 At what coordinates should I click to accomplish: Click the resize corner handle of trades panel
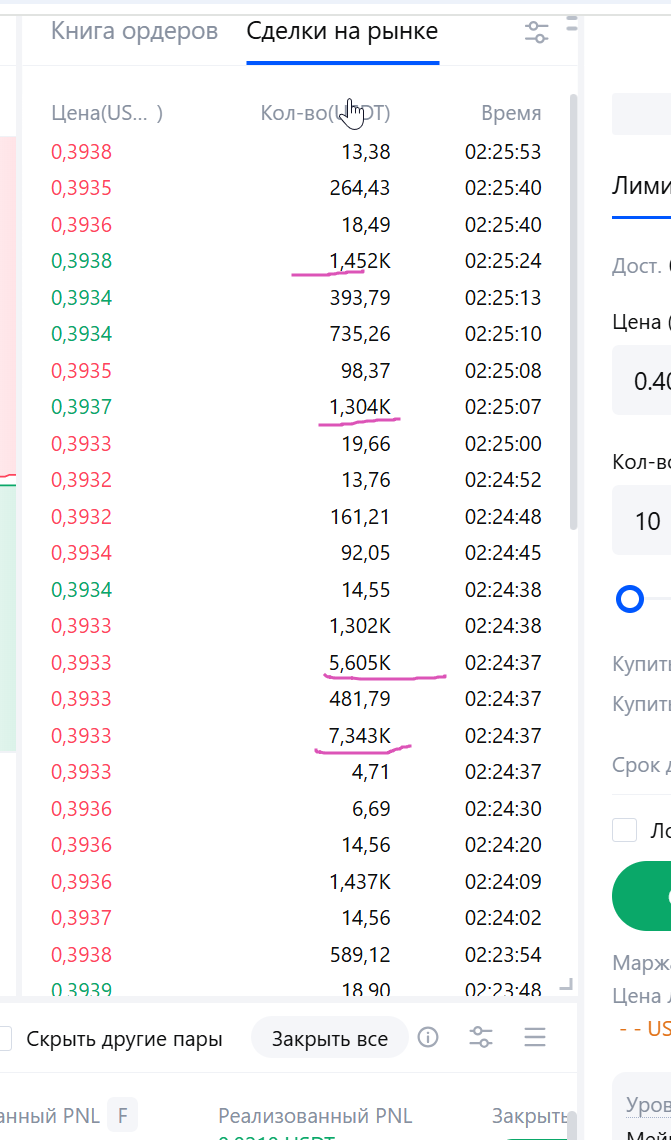point(566,984)
